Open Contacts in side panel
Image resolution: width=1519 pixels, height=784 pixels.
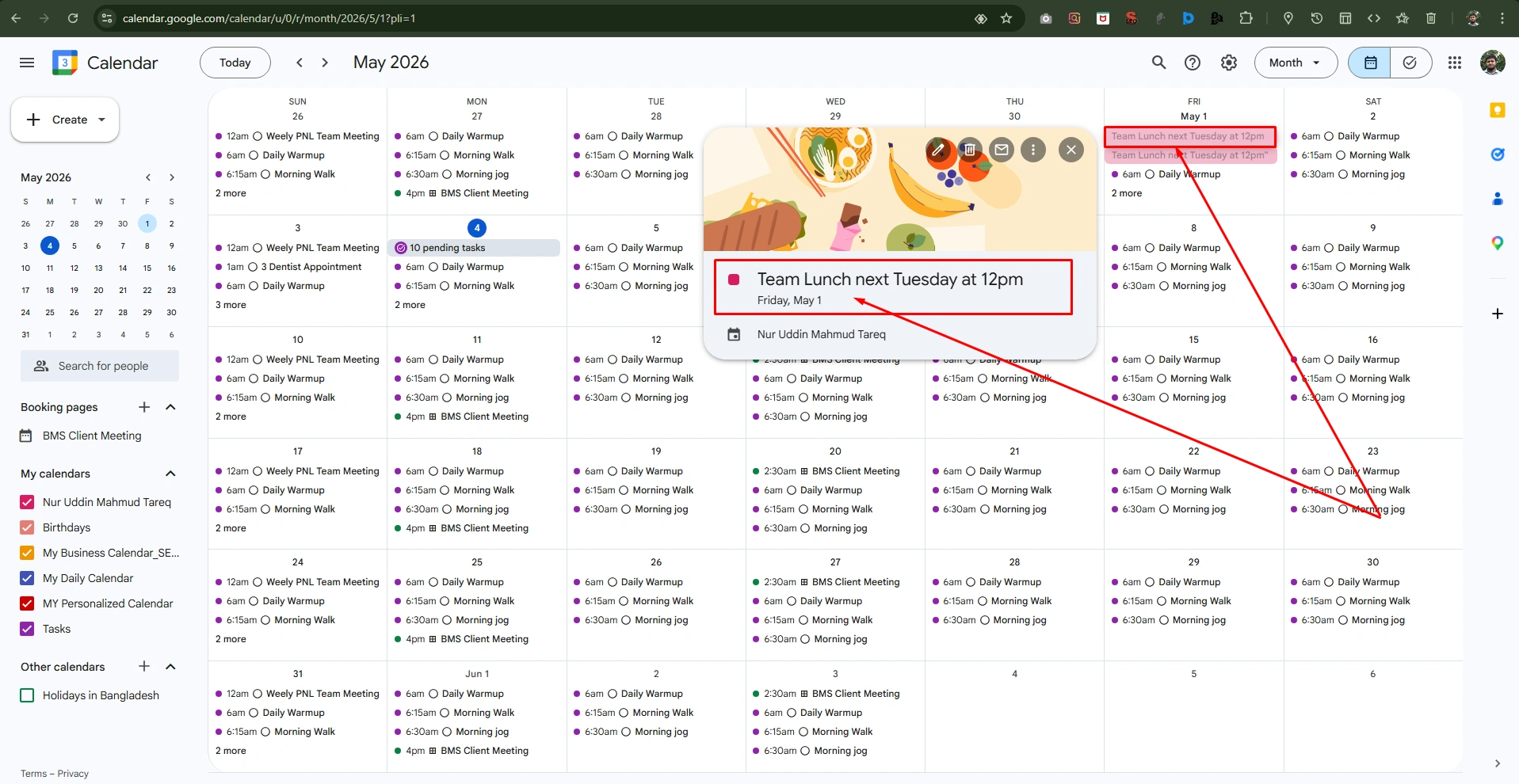tap(1498, 199)
